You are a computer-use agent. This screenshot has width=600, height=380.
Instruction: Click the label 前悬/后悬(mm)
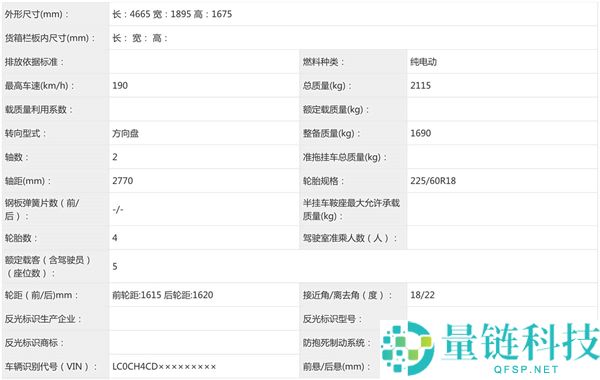[x=337, y=367]
